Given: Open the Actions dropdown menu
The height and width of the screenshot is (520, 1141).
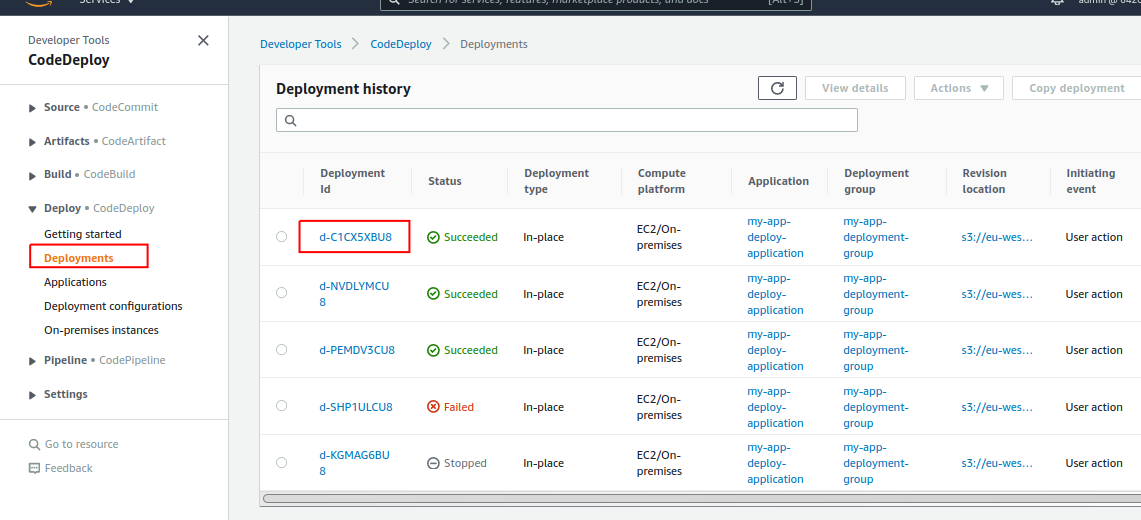Looking at the screenshot, I should tap(959, 88).
